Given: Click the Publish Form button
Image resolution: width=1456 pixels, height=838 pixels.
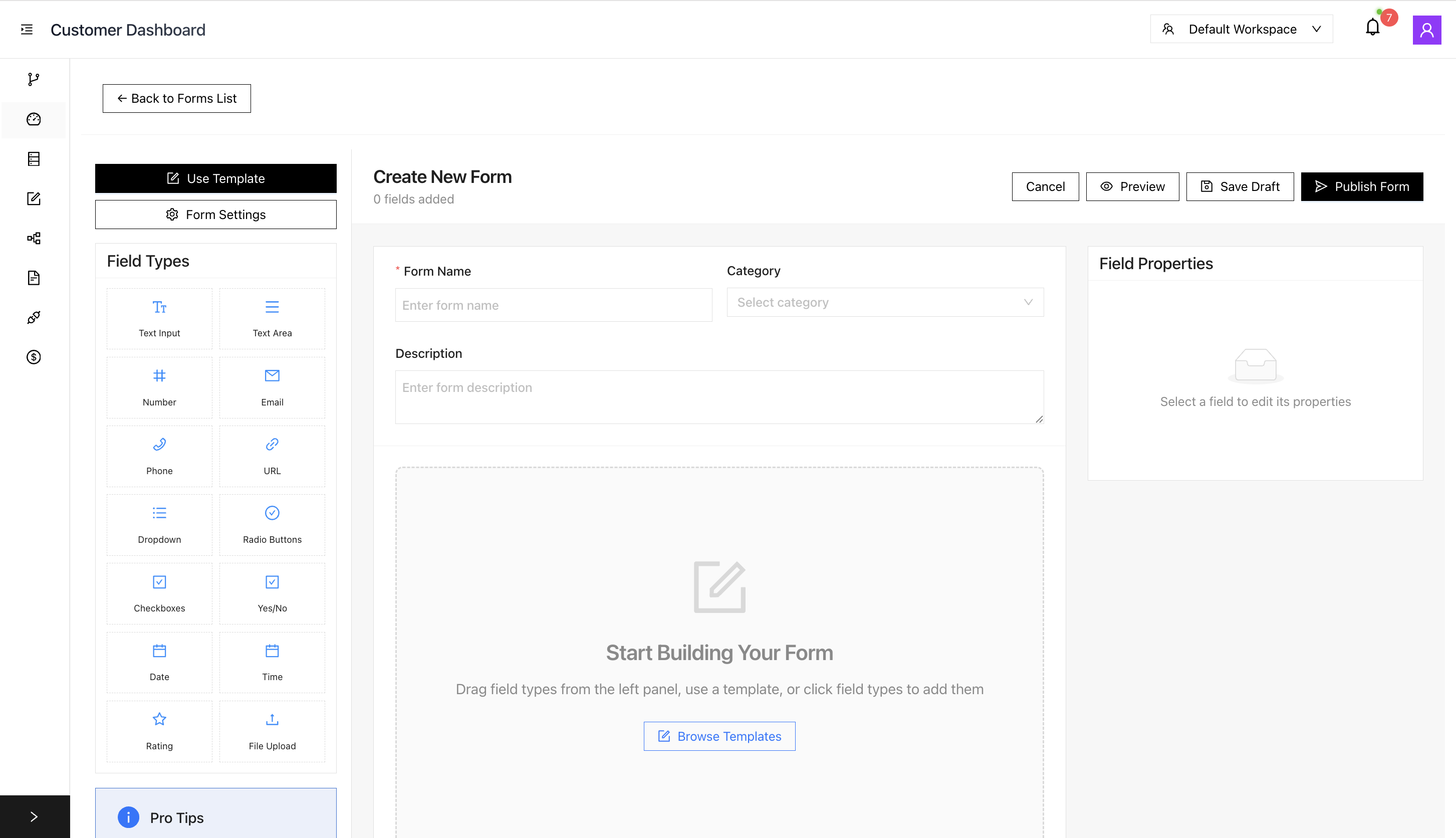Looking at the screenshot, I should 1362,186.
